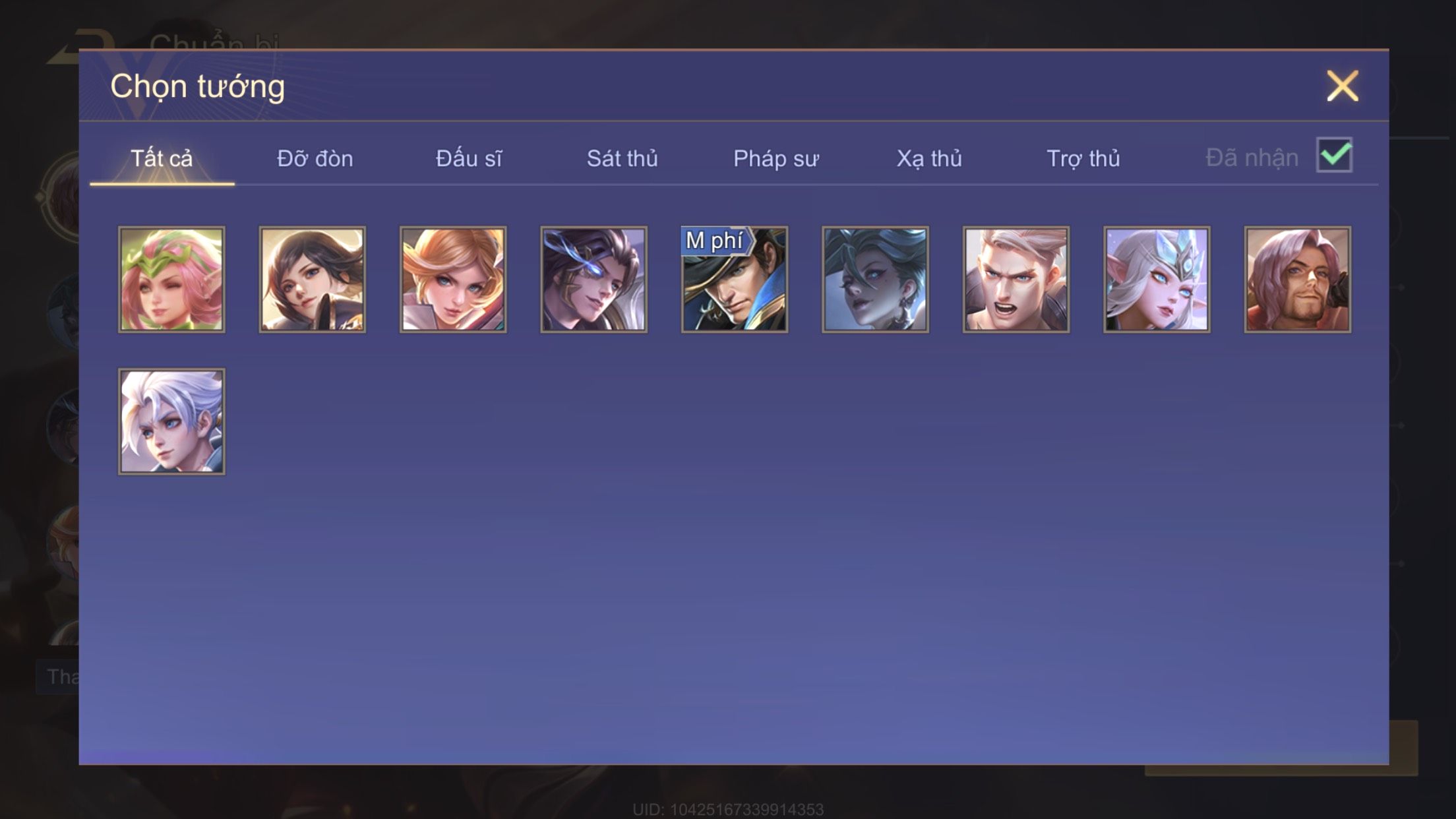1456x819 pixels.
Task: Go to the Tất cả tab
Action: tap(162, 158)
